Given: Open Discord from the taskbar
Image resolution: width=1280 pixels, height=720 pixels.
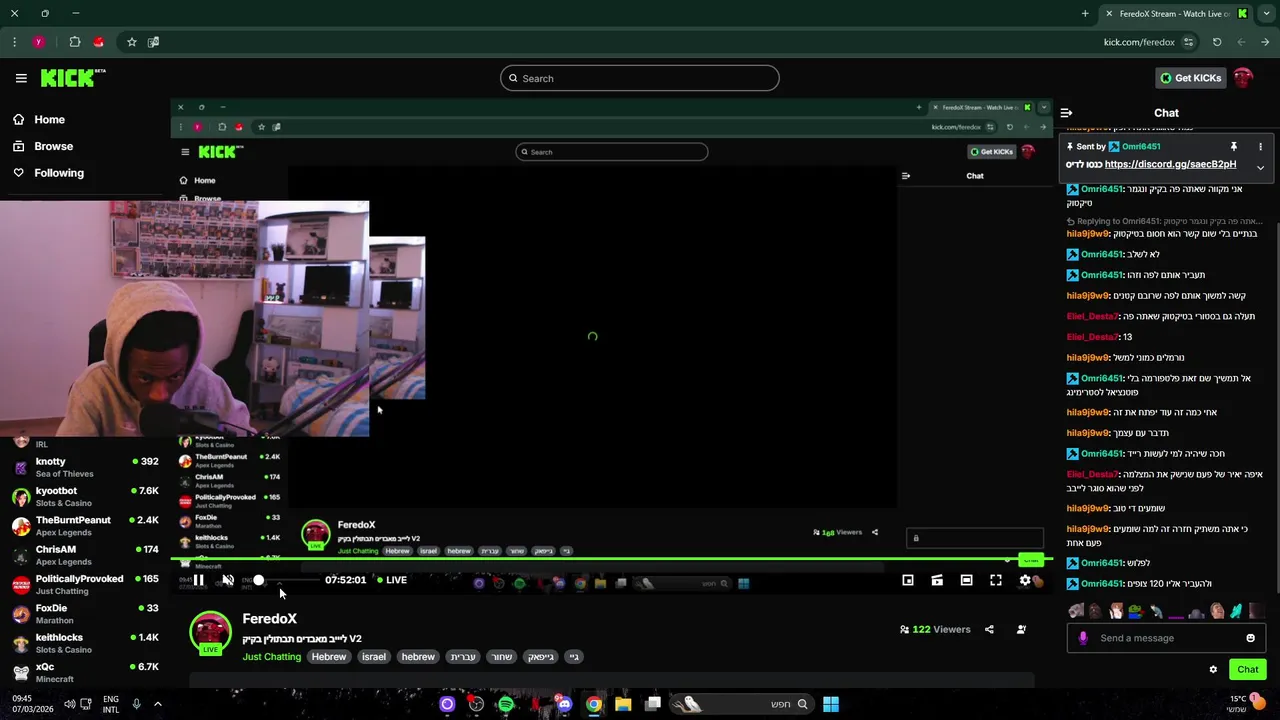Looking at the screenshot, I should point(565,704).
